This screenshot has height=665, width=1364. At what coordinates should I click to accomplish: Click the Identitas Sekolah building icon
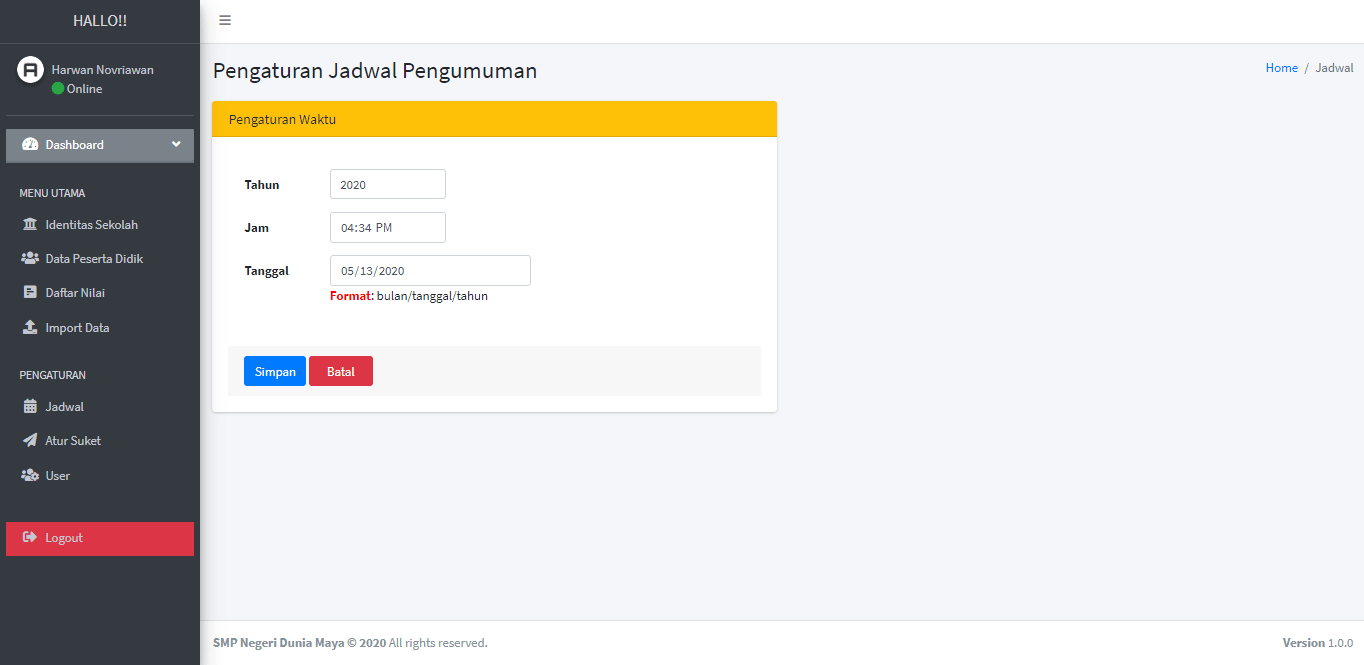point(30,225)
